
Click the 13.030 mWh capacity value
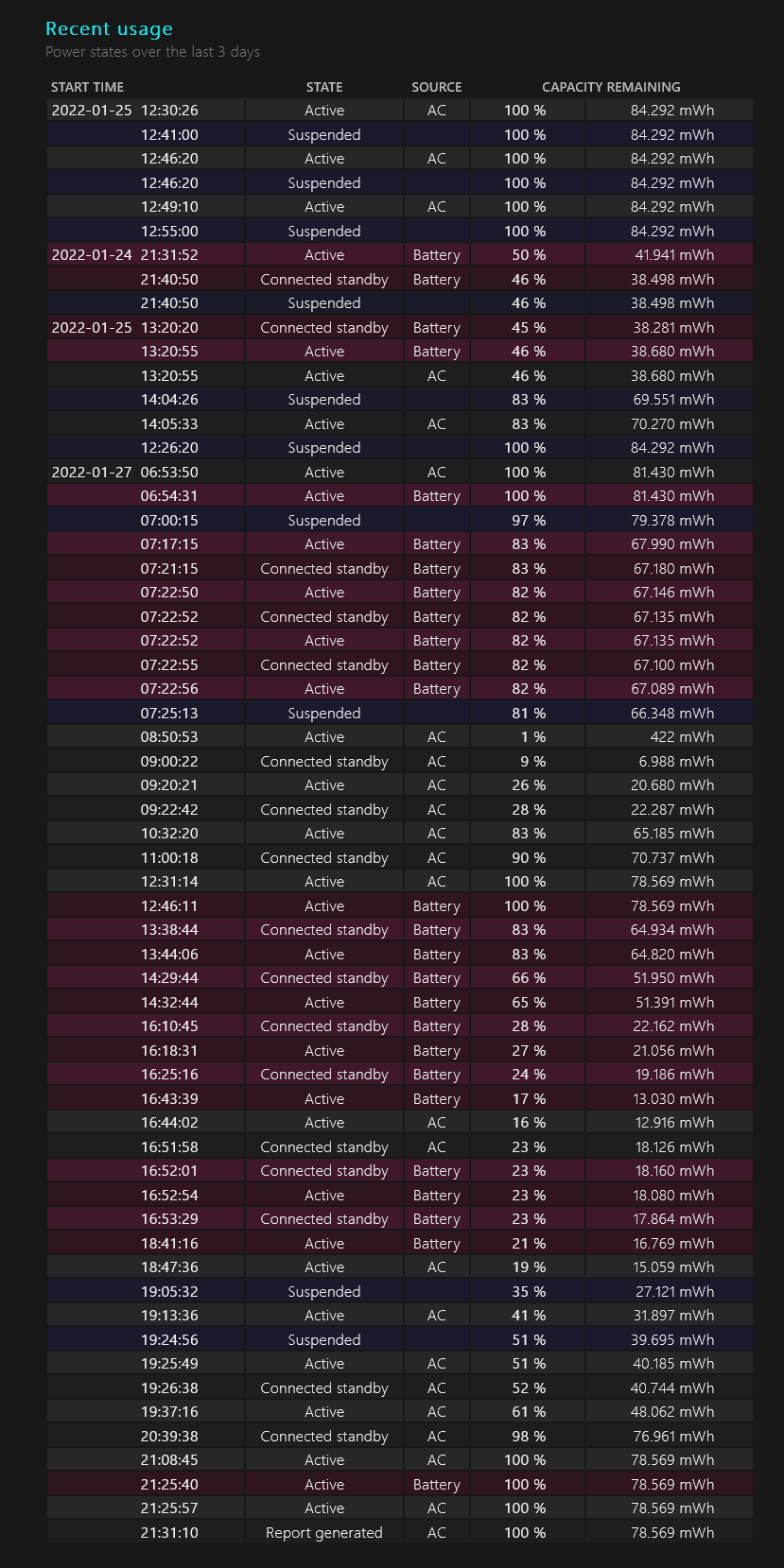[673, 1099]
